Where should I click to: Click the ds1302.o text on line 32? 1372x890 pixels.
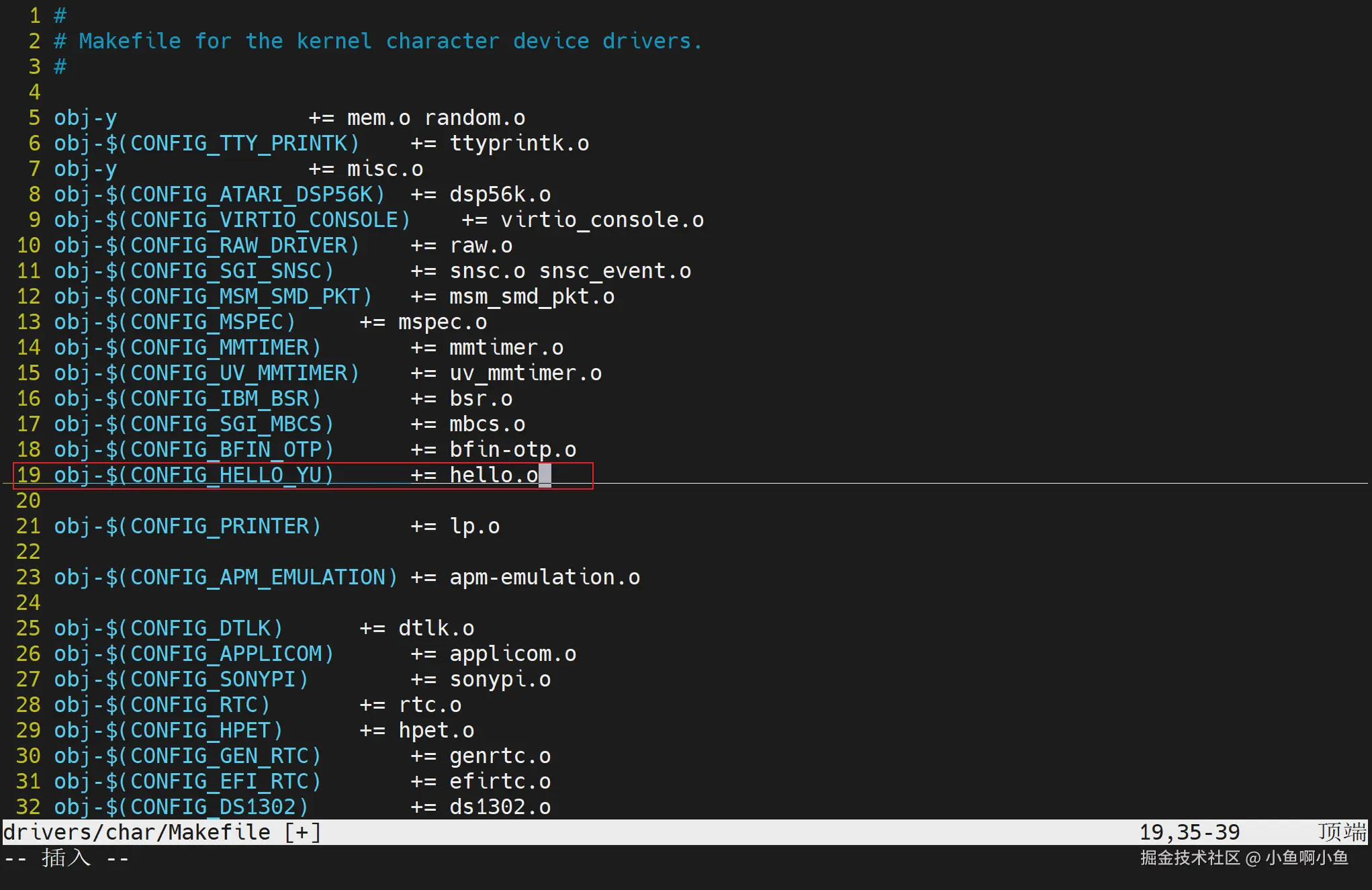click(x=500, y=807)
